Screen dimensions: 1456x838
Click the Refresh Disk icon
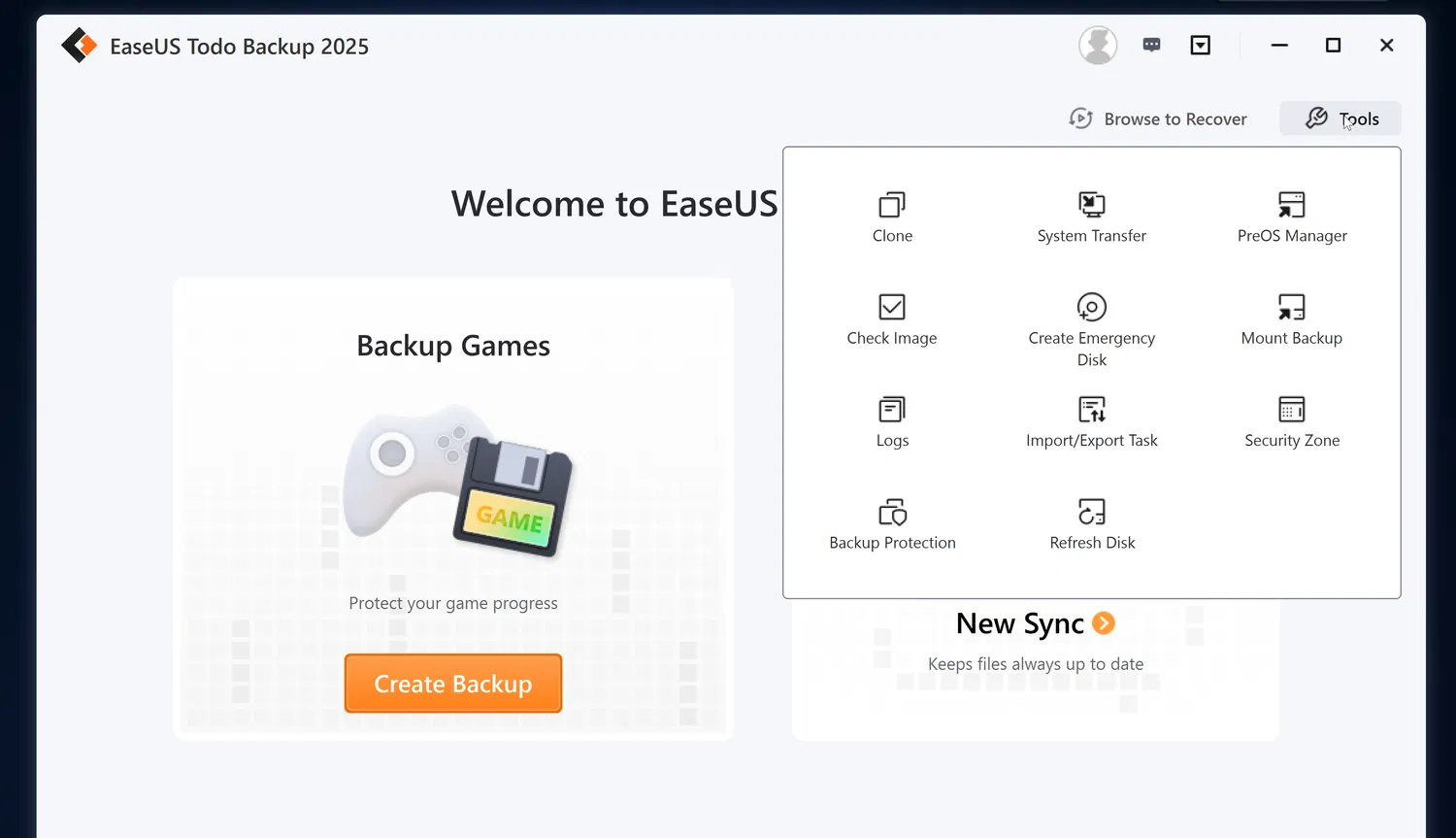click(x=1092, y=512)
